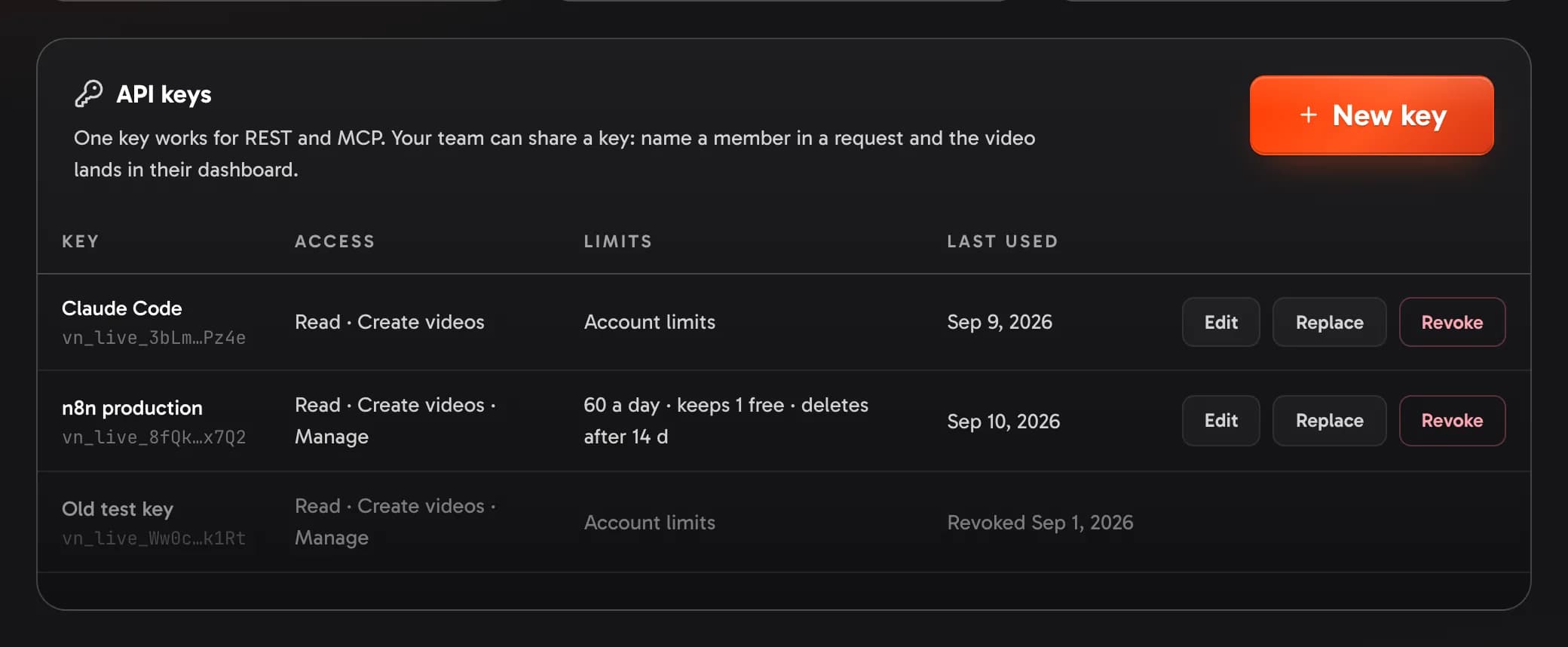Select the API keys heading
The height and width of the screenshot is (647, 1568).
tap(164, 94)
